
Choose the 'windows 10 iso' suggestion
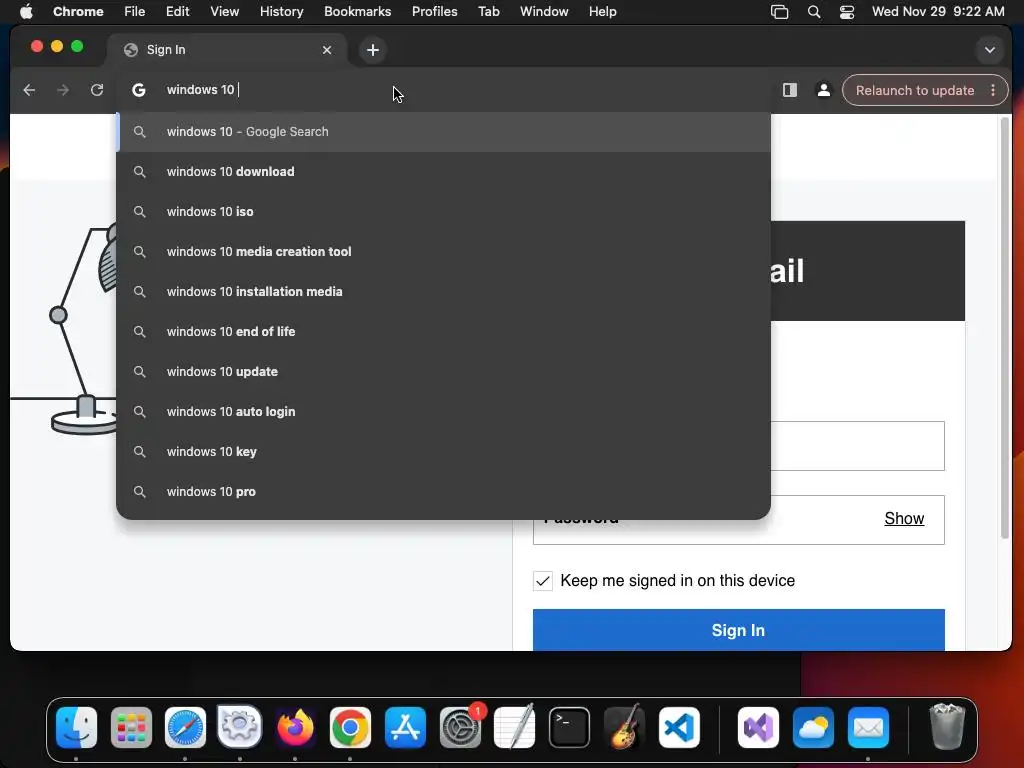[x=443, y=212]
